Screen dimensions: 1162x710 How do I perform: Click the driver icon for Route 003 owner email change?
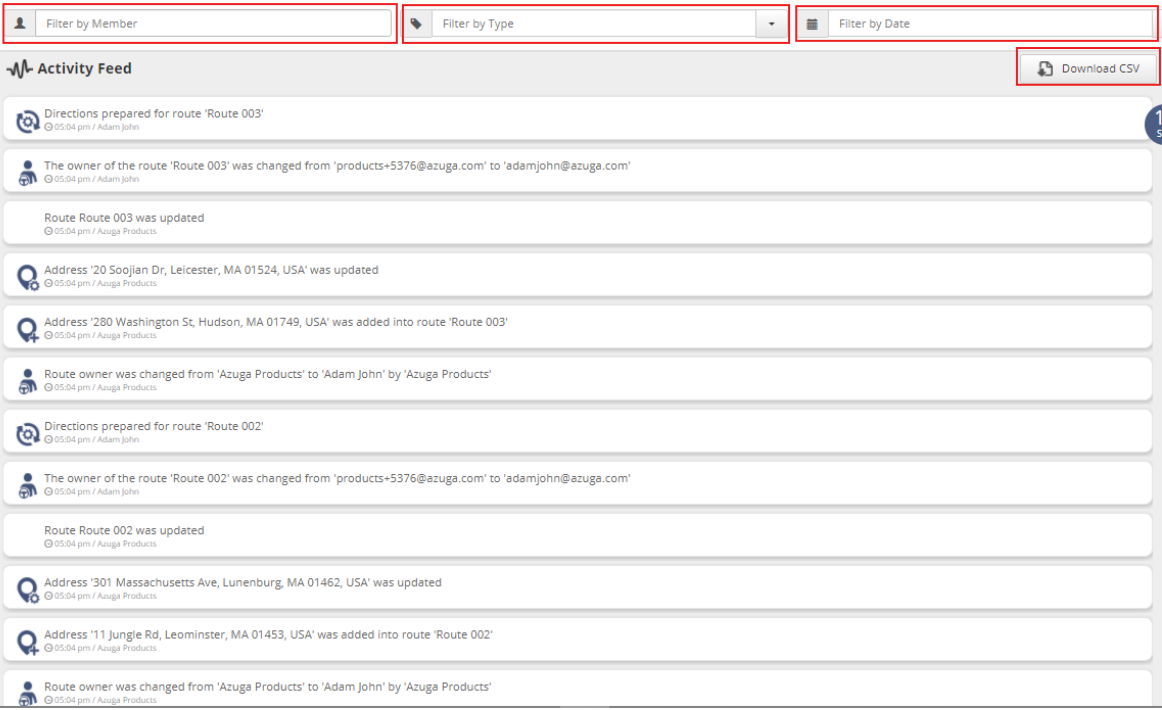[x=27, y=173]
